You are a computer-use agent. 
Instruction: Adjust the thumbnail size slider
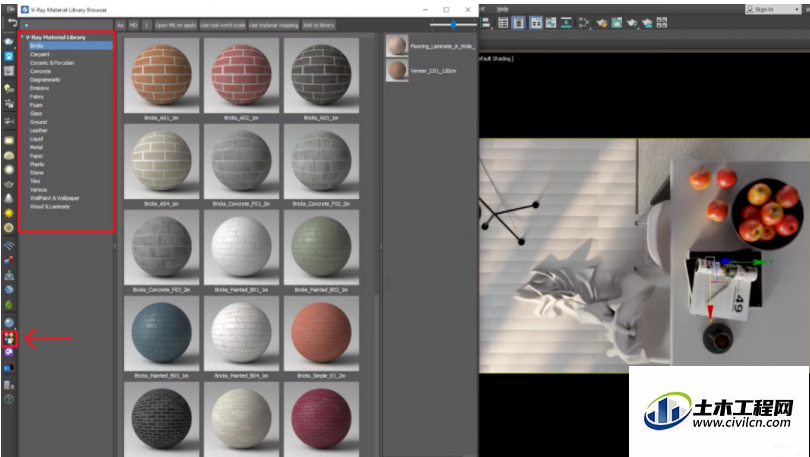(453, 24)
